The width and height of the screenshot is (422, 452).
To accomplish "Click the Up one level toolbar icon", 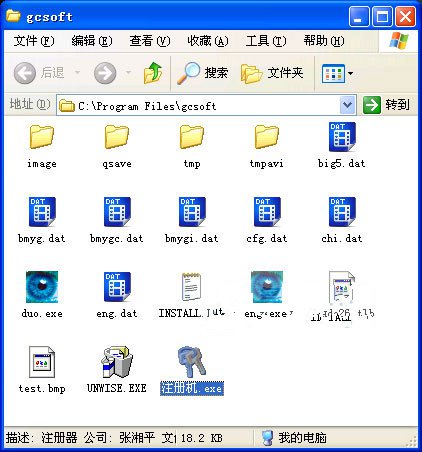I will [153, 73].
